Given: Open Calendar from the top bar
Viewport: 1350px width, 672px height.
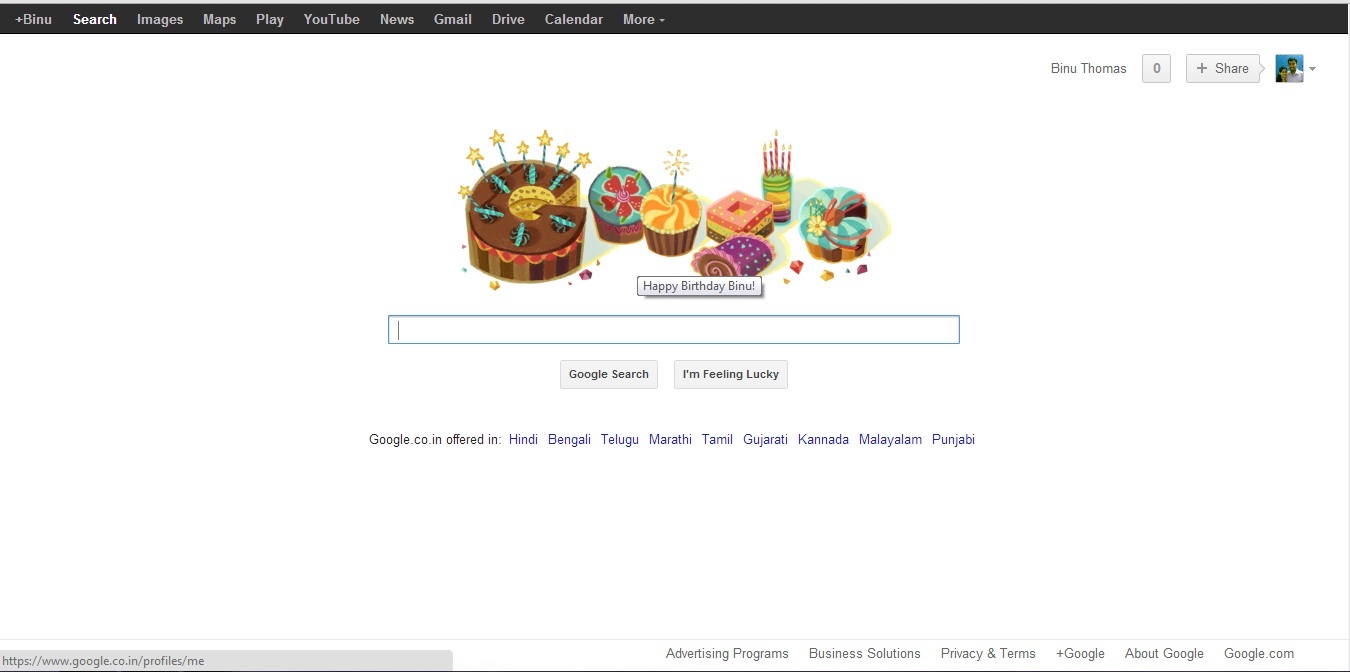Looking at the screenshot, I should click(x=574, y=19).
